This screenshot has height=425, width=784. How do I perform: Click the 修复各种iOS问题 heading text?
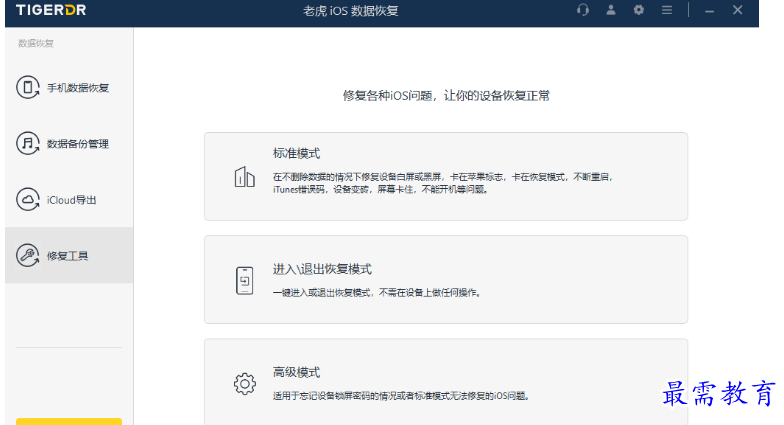[446, 96]
